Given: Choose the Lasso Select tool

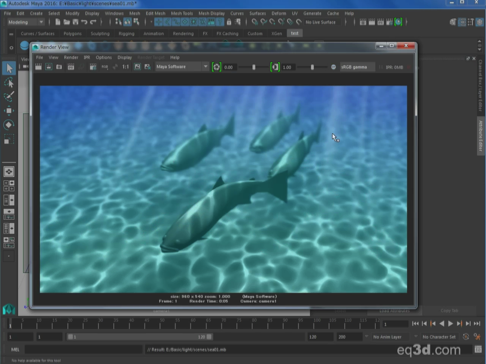Looking at the screenshot, I should pos(9,82).
